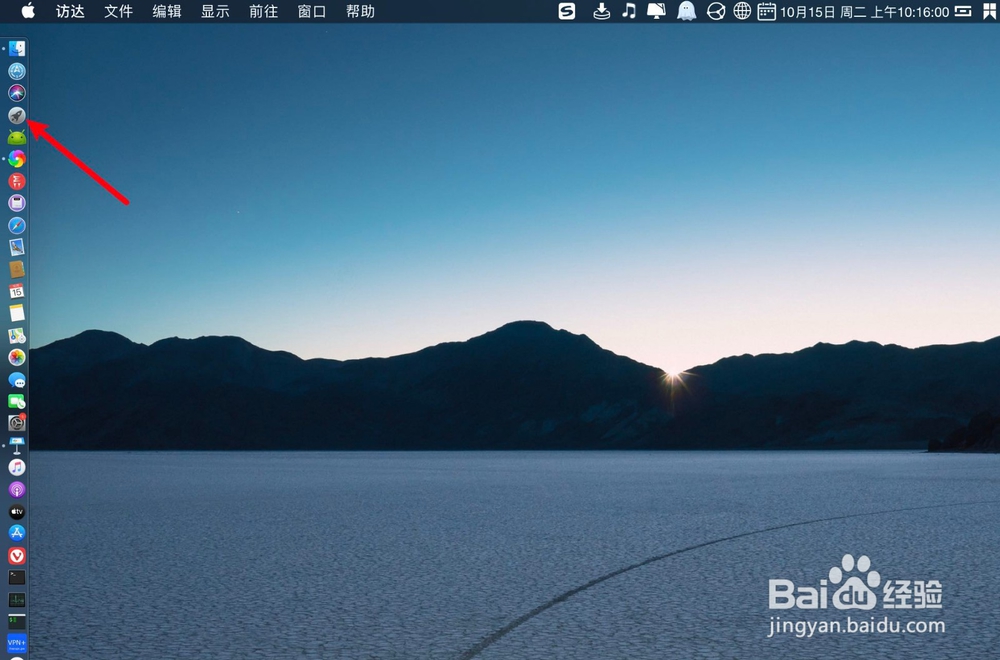This screenshot has height=660, width=1000.
Task: Open the colorful pinwheel app in Dock
Action: pos(17,159)
